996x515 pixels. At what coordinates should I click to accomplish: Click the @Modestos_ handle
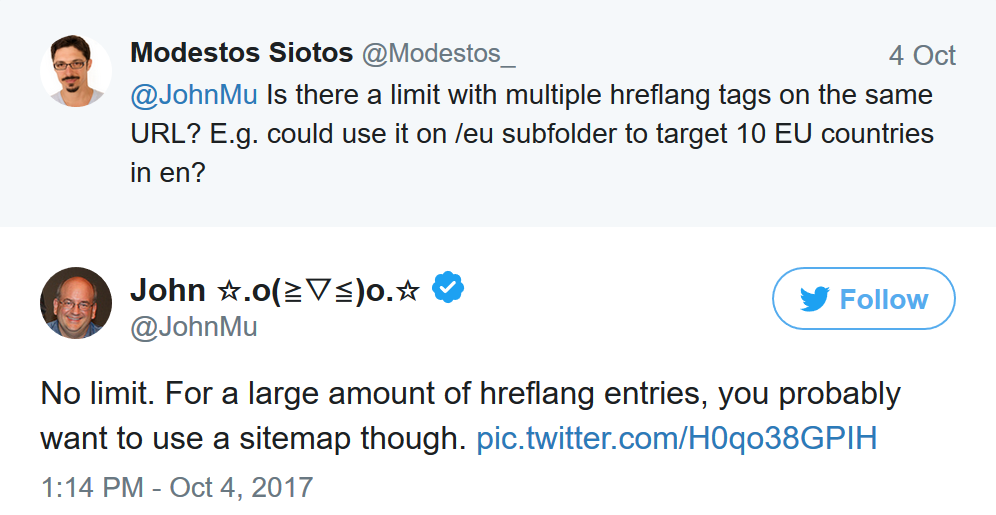click(438, 55)
